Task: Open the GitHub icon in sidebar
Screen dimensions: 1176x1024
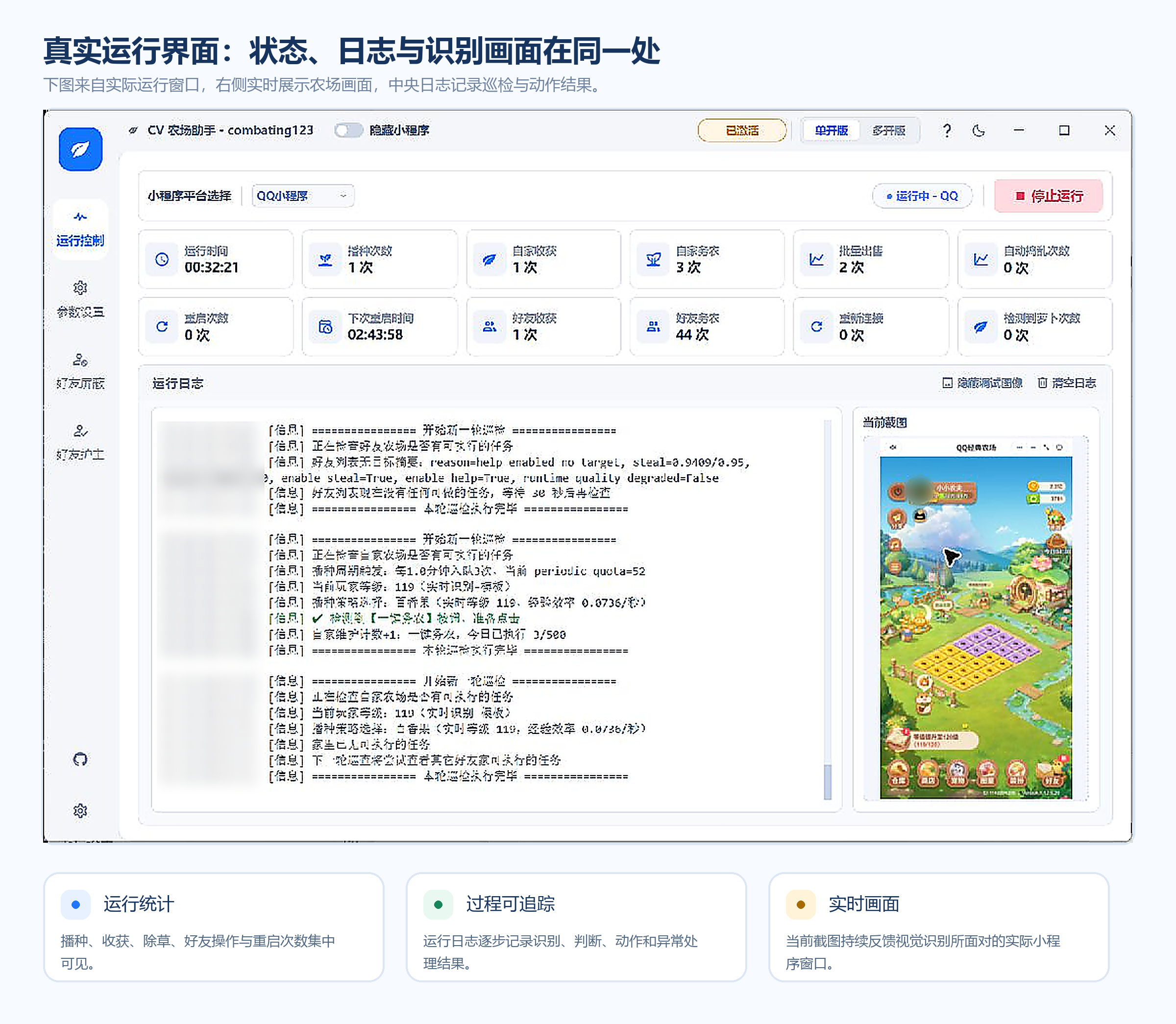Action: click(x=80, y=759)
